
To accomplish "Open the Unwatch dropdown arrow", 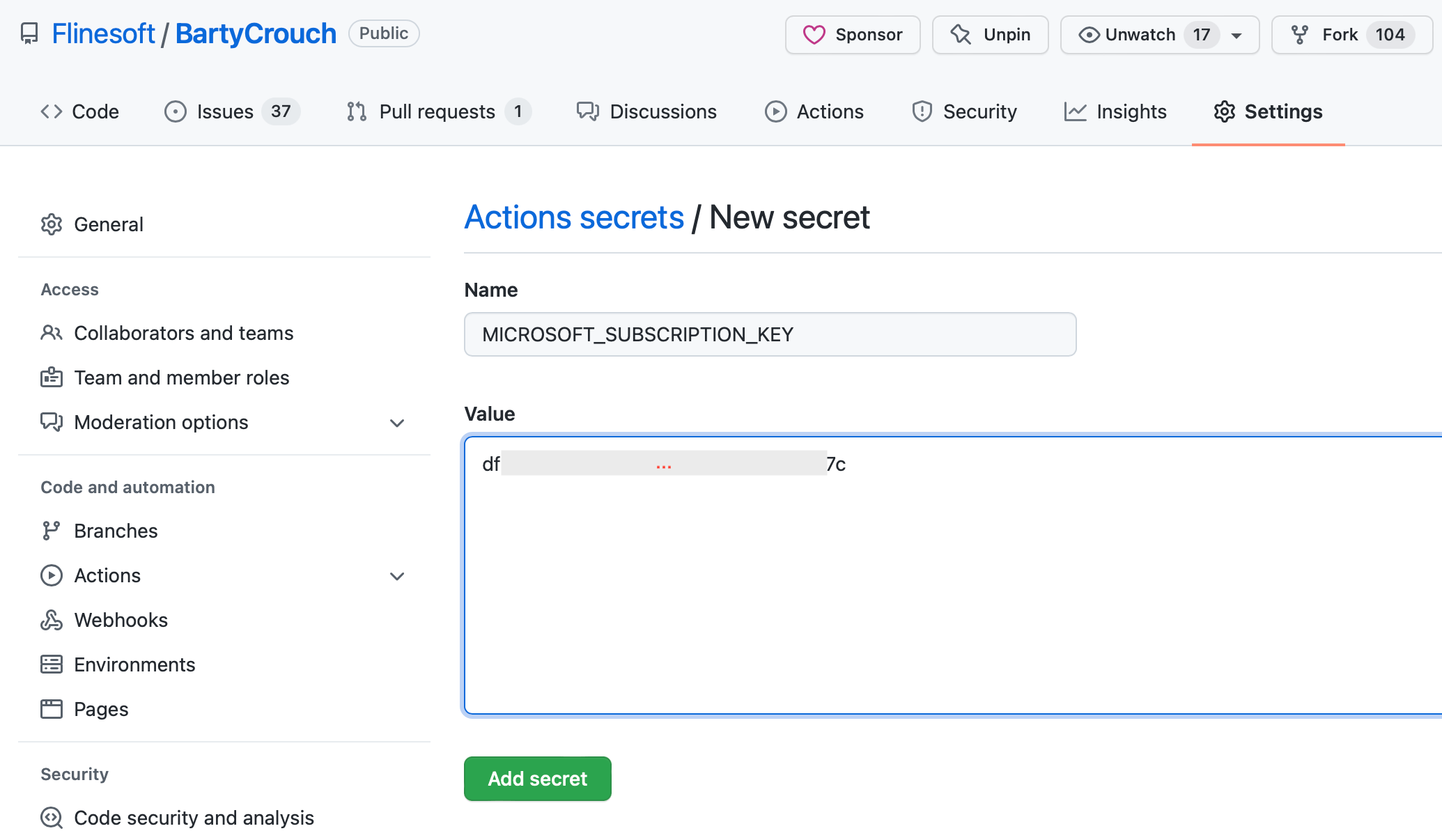I will (x=1237, y=36).
